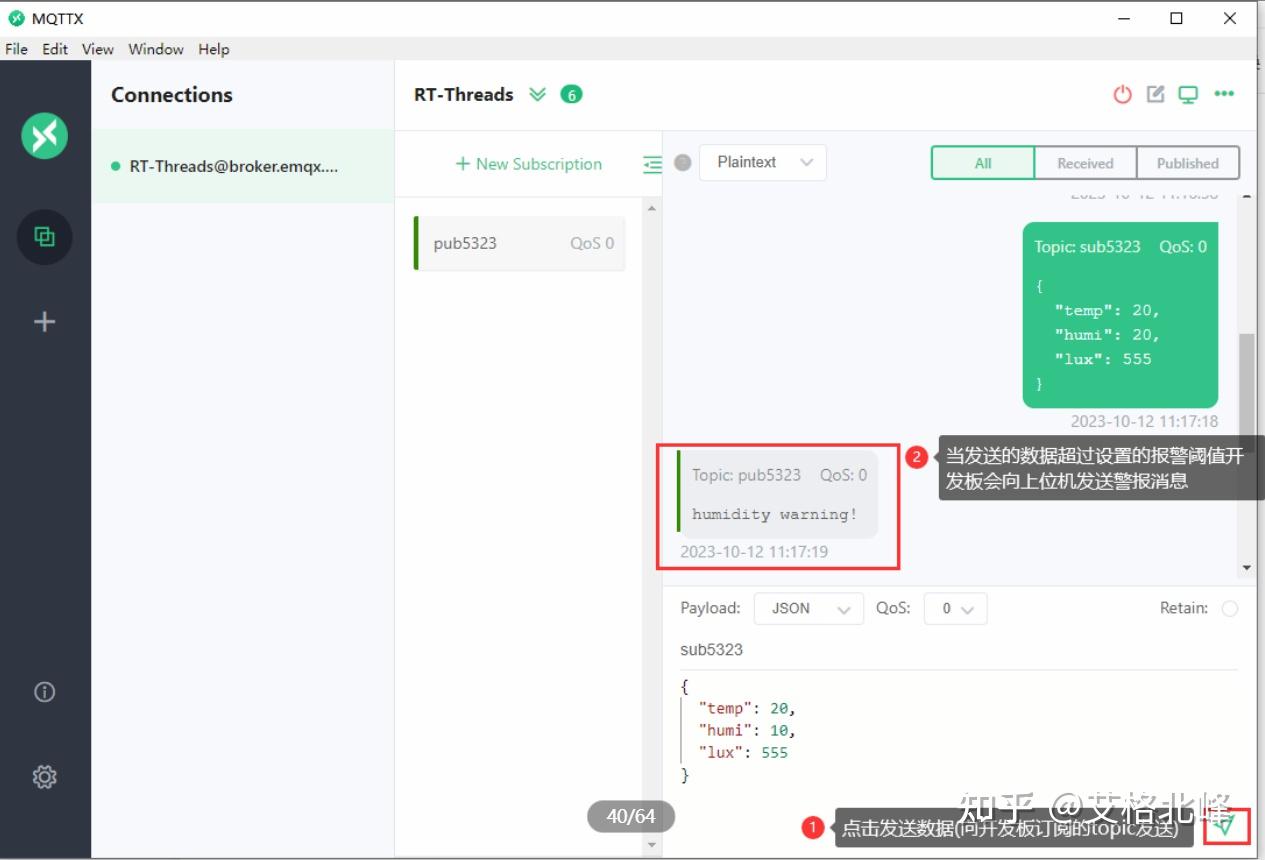Image resolution: width=1265 pixels, height=860 pixels.
Task: Click New Subscription button
Action: coord(529,164)
